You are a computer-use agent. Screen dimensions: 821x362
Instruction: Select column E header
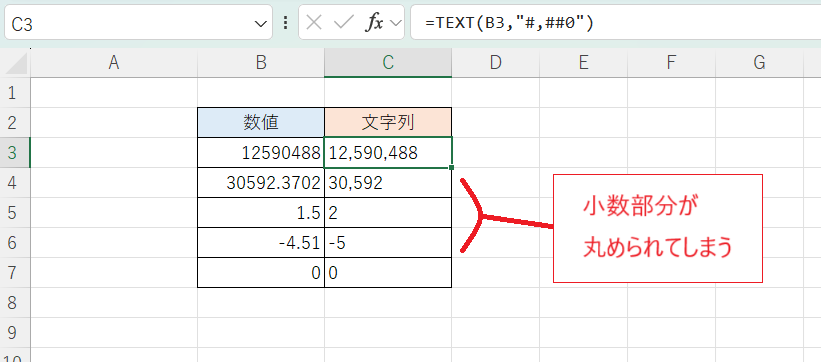pos(583,63)
